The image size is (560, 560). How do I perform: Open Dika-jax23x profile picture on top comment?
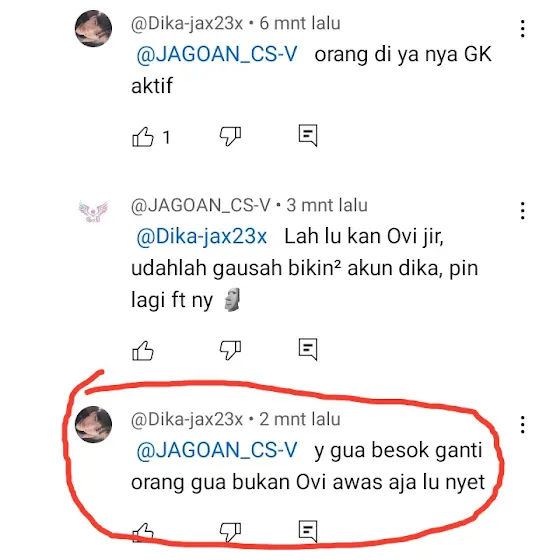coord(93,28)
